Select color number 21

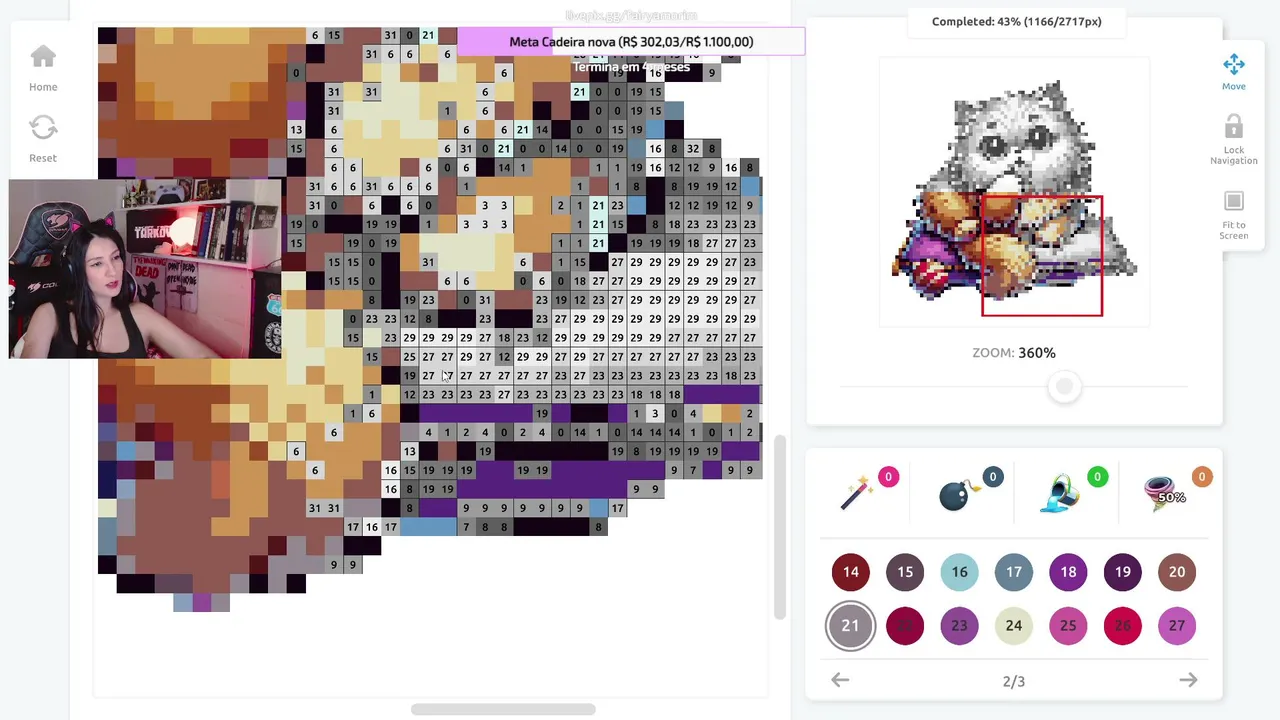click(850, 626)
